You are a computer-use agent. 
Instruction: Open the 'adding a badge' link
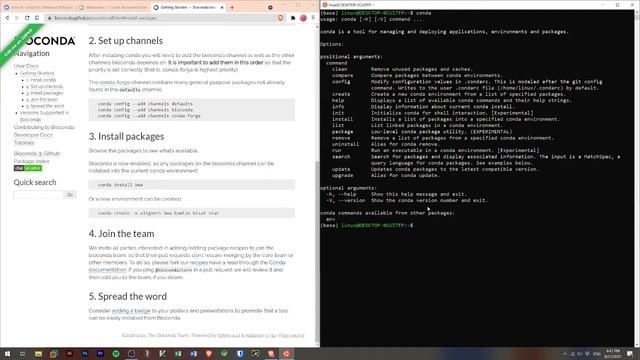131,311
